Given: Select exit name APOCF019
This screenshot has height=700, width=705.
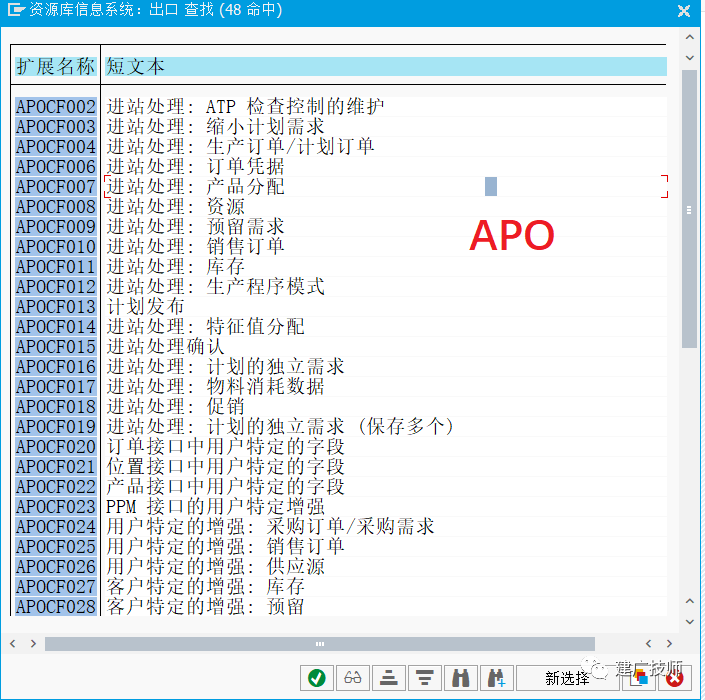Looking at the screenshot, I should (56, 427).
